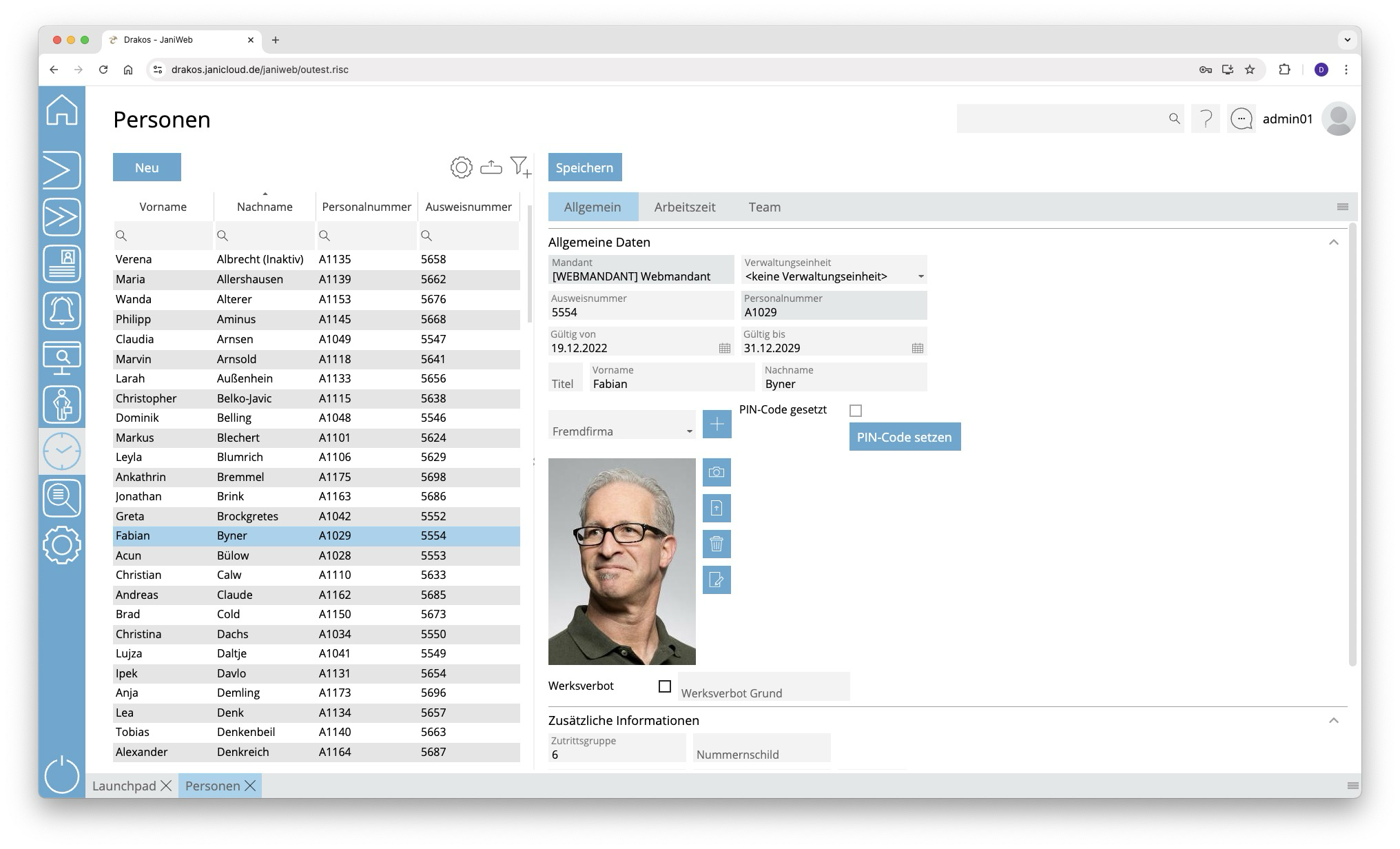This screenshot has height=849, width=1400.
Task: Click the trash icon to delete photo
Action: click(x=717, y=544)
